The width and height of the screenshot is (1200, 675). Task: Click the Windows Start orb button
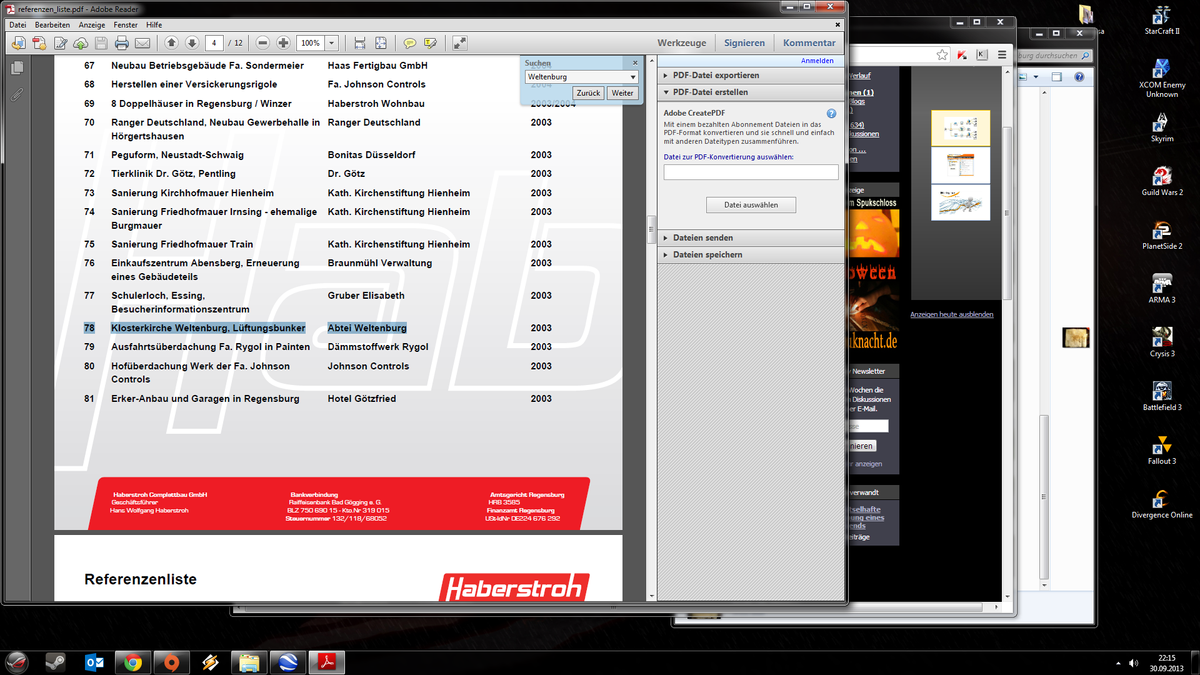pos(17,662)
